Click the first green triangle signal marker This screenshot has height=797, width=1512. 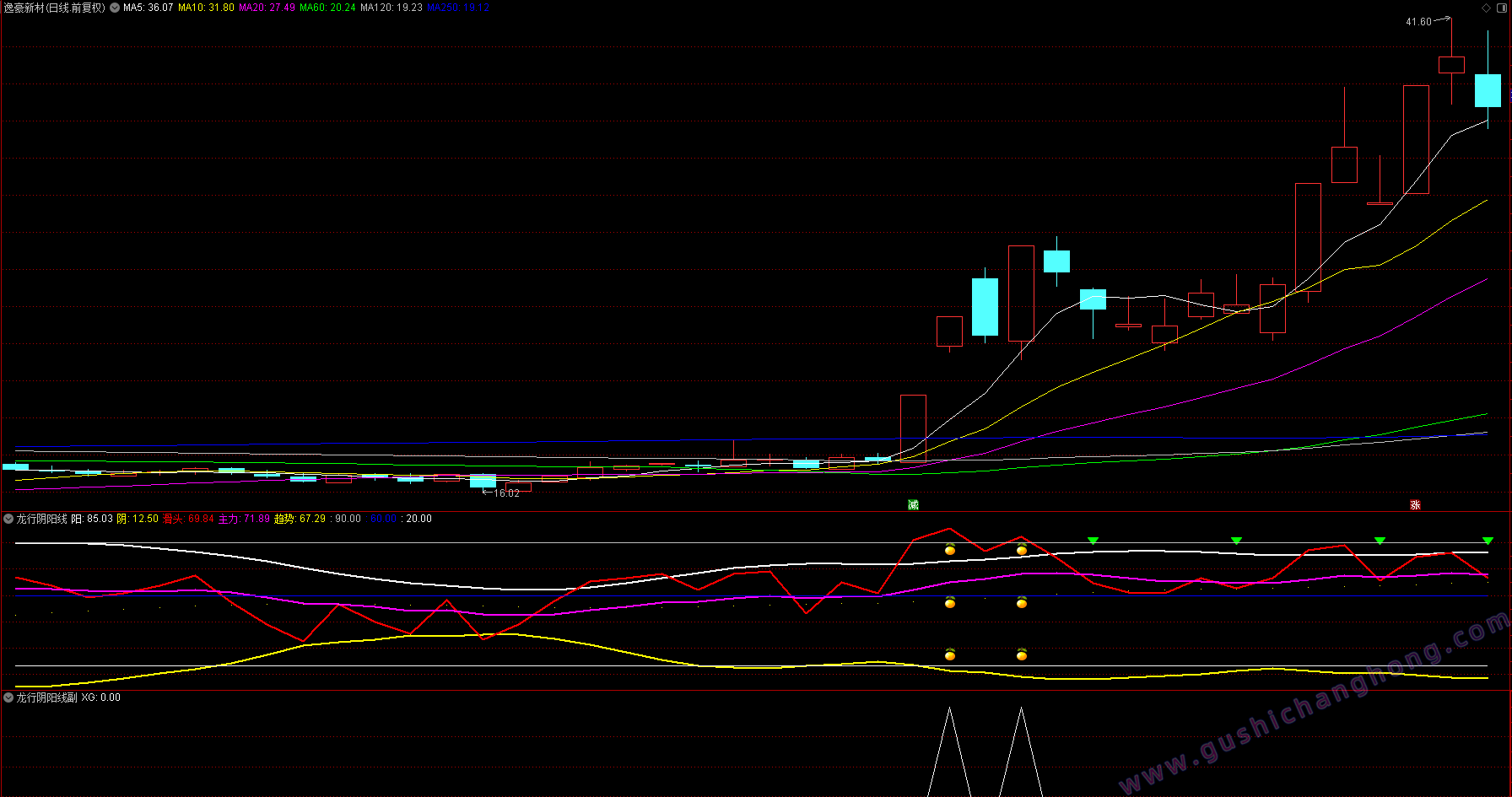1093,541
